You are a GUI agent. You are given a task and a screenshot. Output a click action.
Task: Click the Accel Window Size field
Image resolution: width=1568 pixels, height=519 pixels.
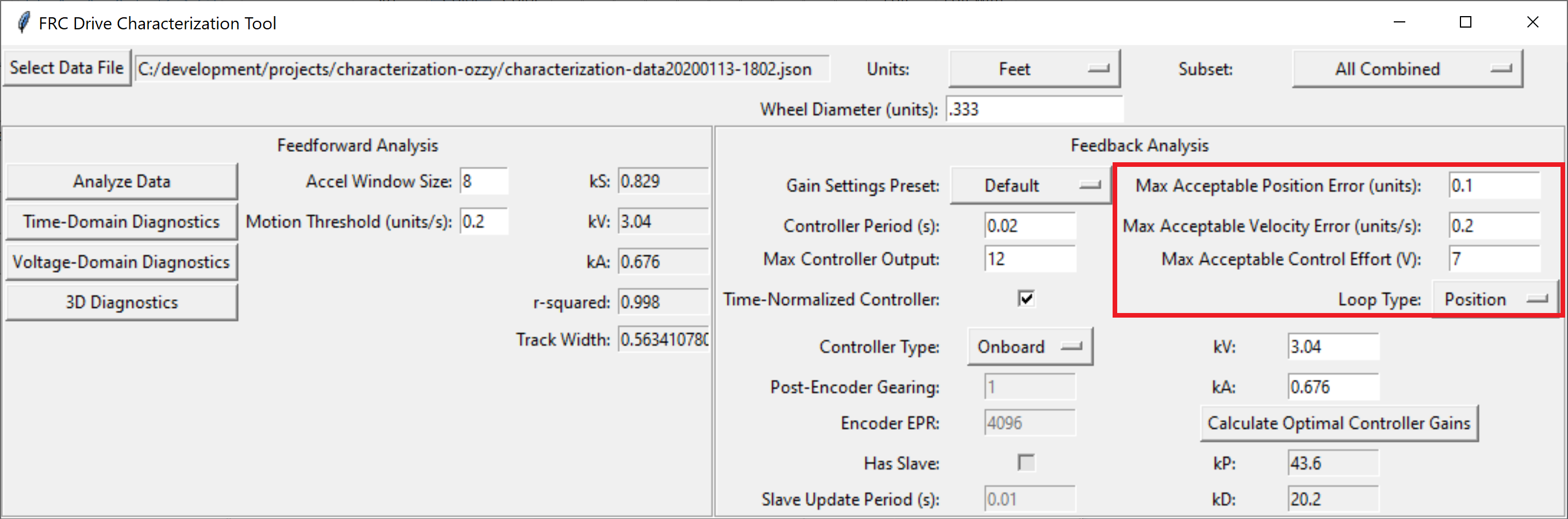(x=484, y=181)
